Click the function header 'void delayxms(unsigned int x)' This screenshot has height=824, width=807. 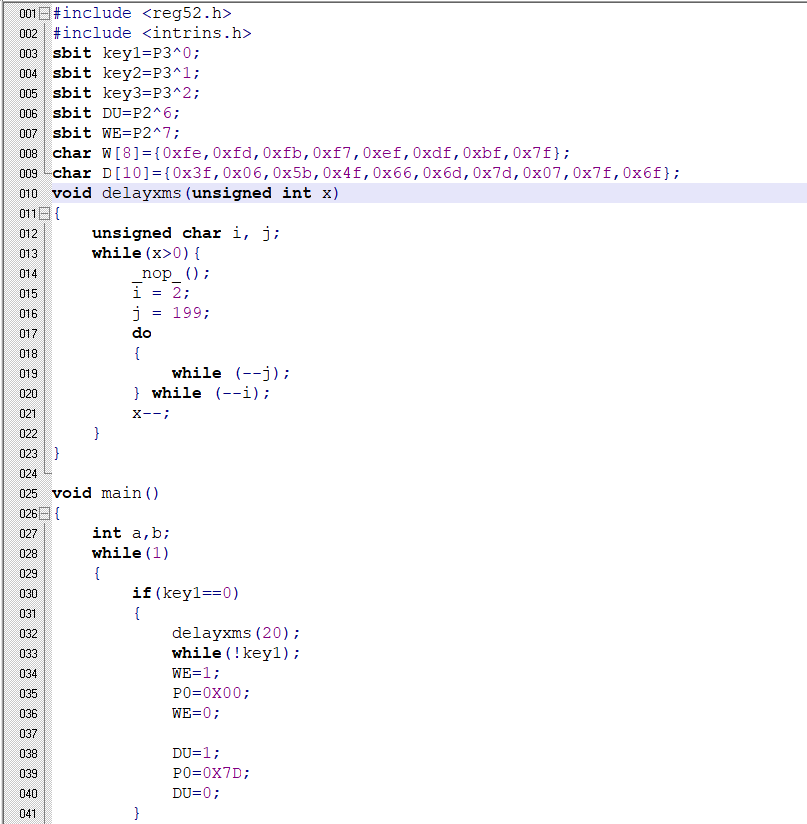196,193
